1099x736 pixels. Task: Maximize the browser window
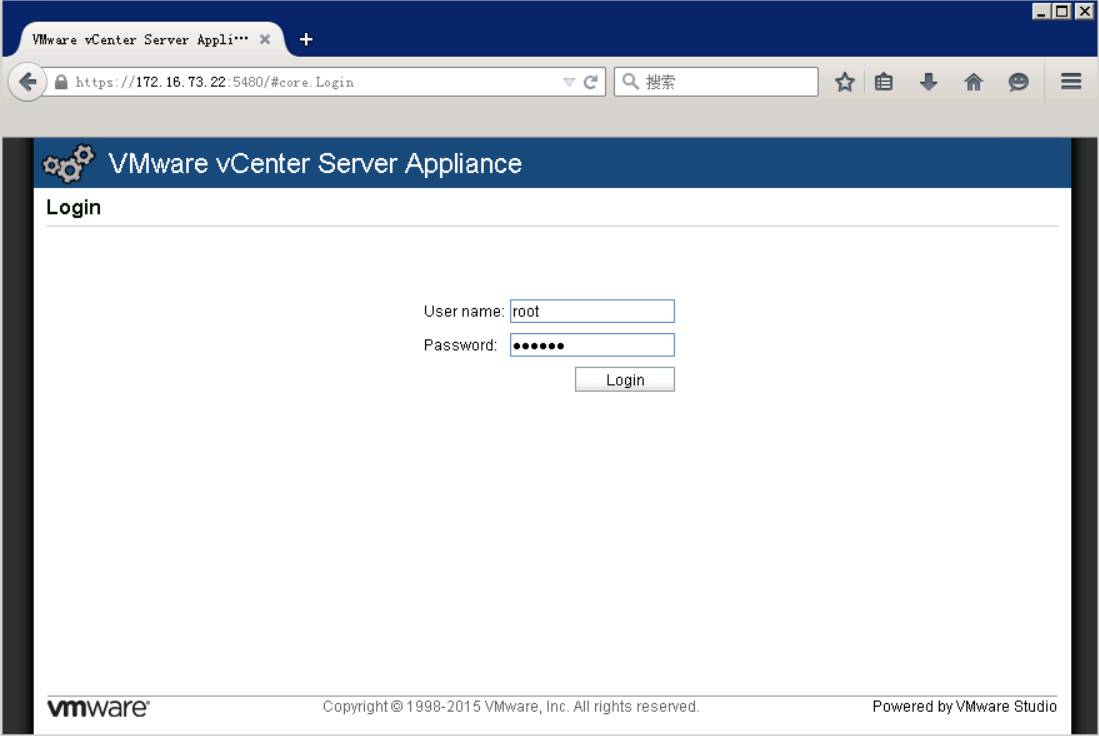[x=1063, y=11]
